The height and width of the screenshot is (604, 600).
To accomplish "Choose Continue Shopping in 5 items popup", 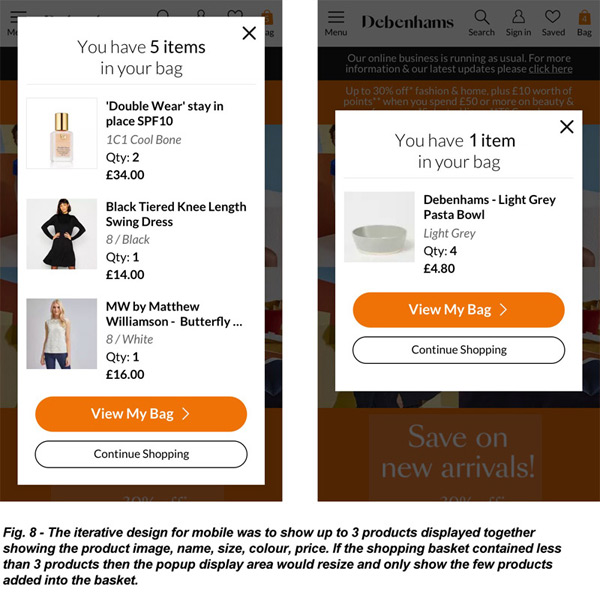I will coord(141,454).
